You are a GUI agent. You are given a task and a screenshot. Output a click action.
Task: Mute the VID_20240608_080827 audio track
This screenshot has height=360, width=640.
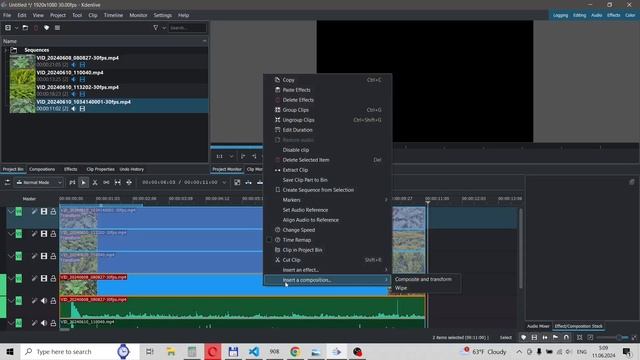44,300
